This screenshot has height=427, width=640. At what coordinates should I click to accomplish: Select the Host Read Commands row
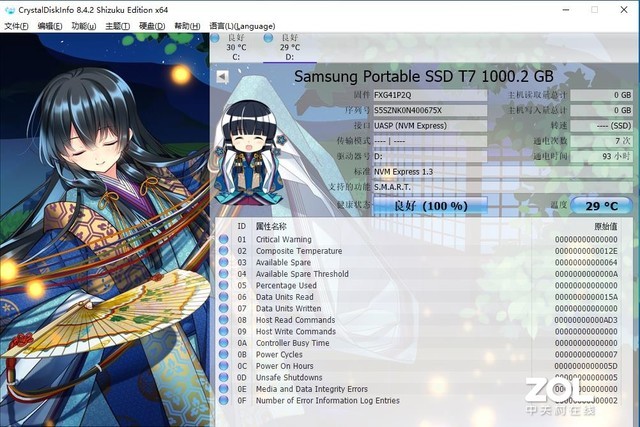(418, 320)
